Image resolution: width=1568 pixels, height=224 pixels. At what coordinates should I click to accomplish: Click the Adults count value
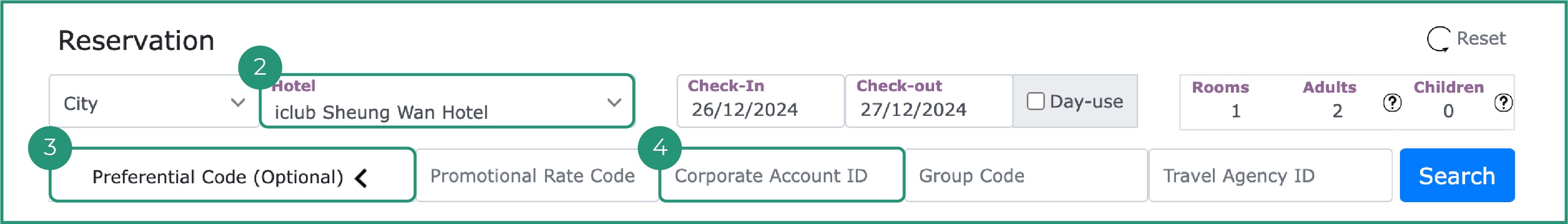tap(1337, 111)
